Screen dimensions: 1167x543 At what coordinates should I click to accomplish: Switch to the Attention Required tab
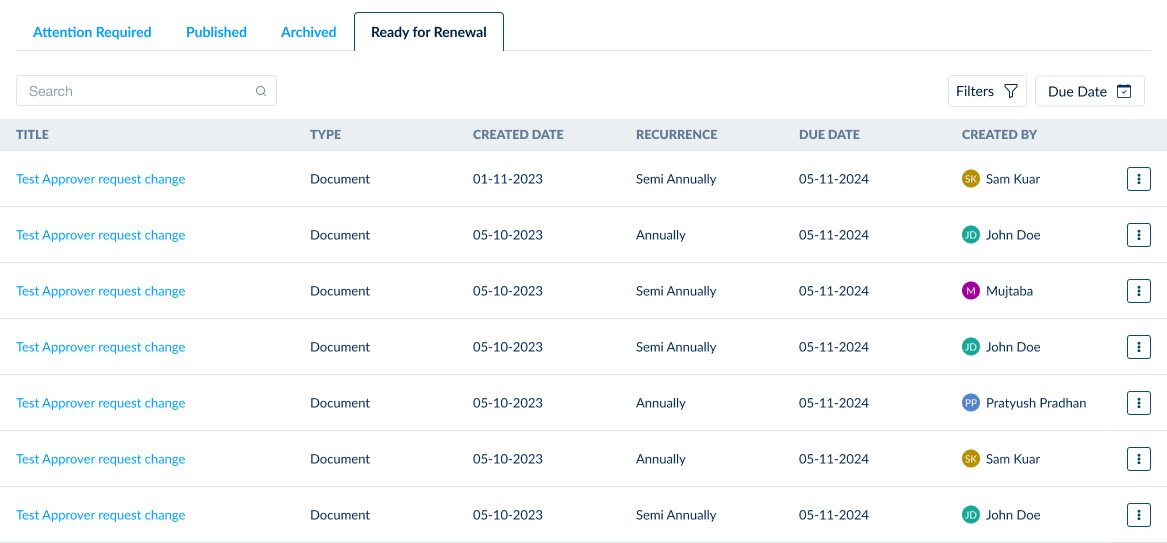[92, 32]
